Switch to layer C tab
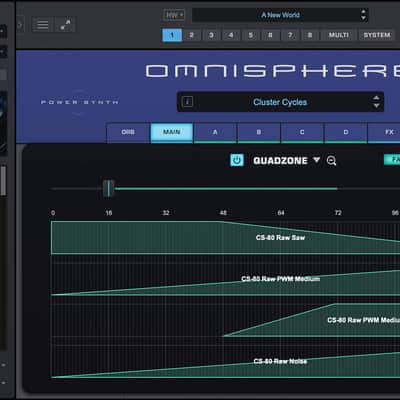This screenshot has width=400, height=400. pos(302,132)
